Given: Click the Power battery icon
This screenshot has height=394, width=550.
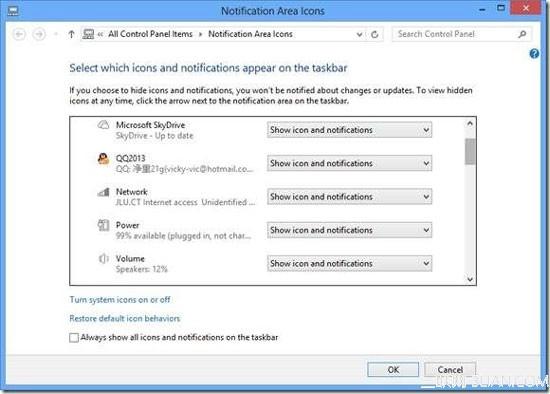Looking at the screenshot, I should tap(103, 225).
